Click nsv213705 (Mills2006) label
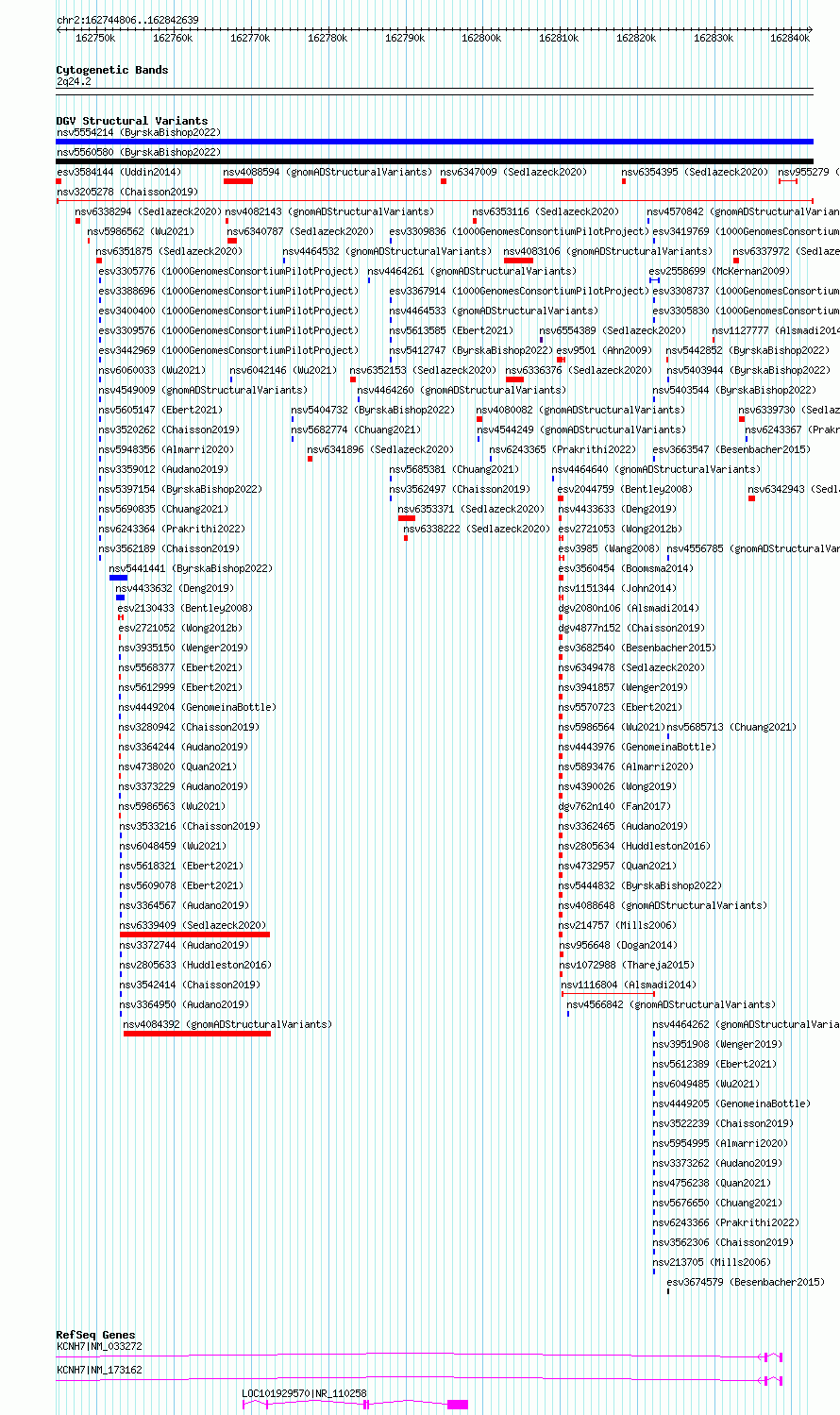Screen dimensions: 840x1415 (712, 1262)
